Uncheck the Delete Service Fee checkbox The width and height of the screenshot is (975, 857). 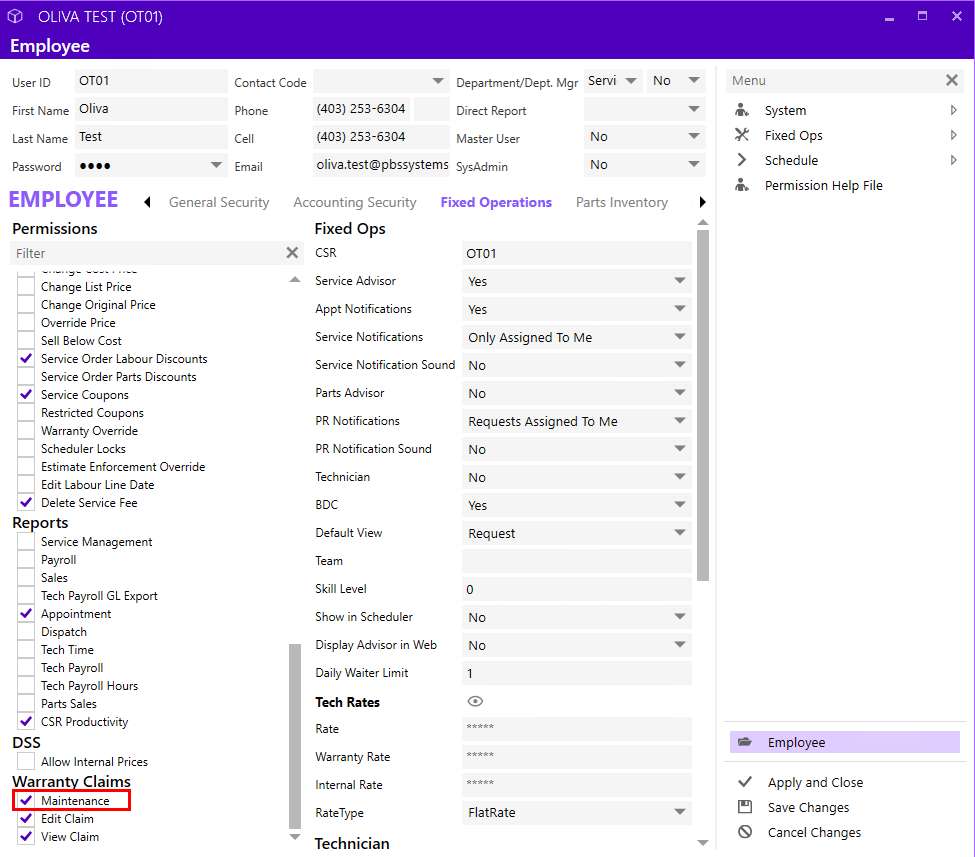[x=25, y=502]
